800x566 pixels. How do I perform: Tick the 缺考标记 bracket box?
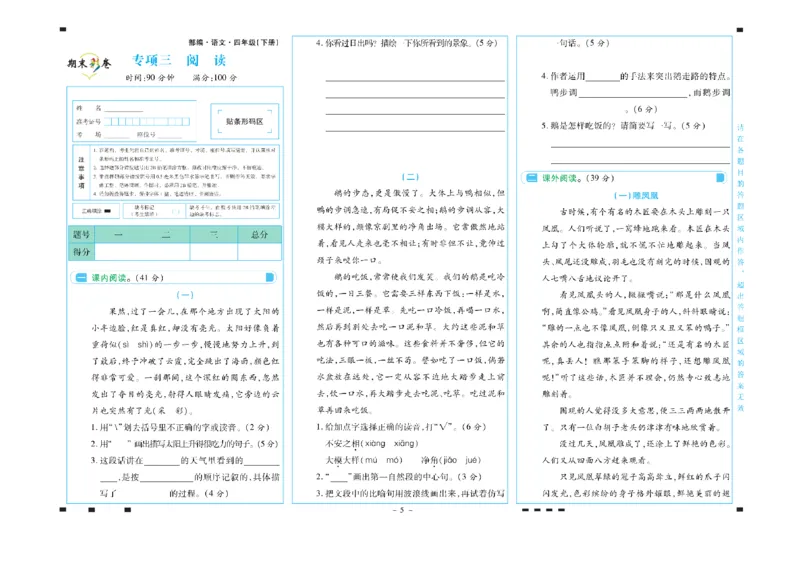(176, 211)
